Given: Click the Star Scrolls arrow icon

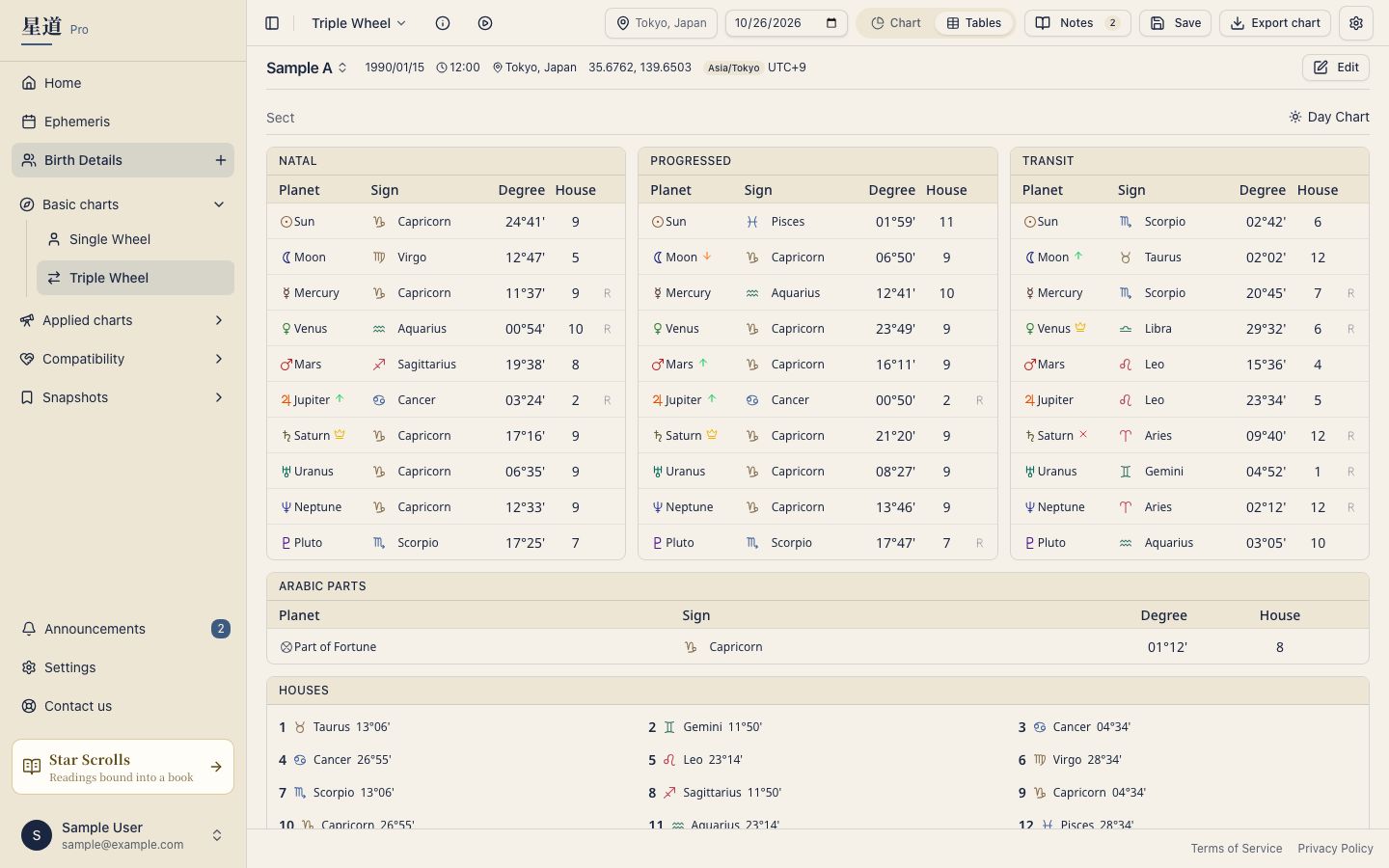Looking at the screenshot, I should (x=216, y=767).
